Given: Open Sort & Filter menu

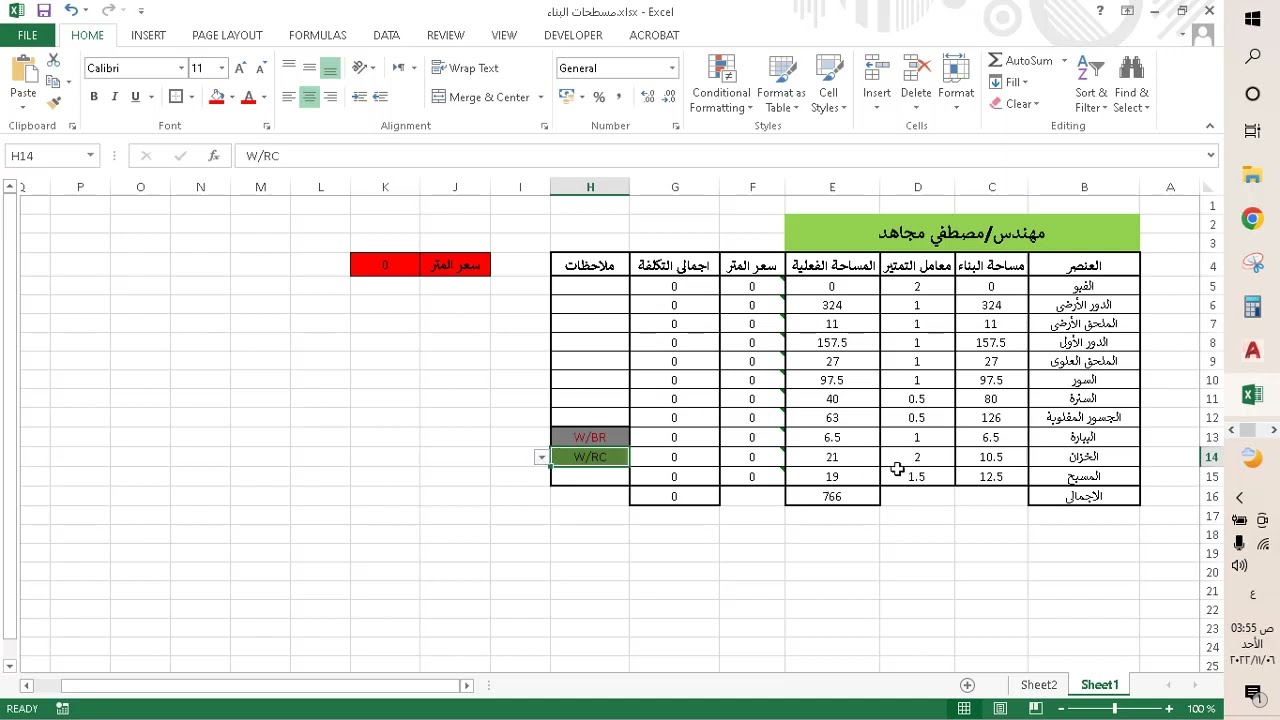Looking at the screenshot, I should click(x=1091, y=84).
